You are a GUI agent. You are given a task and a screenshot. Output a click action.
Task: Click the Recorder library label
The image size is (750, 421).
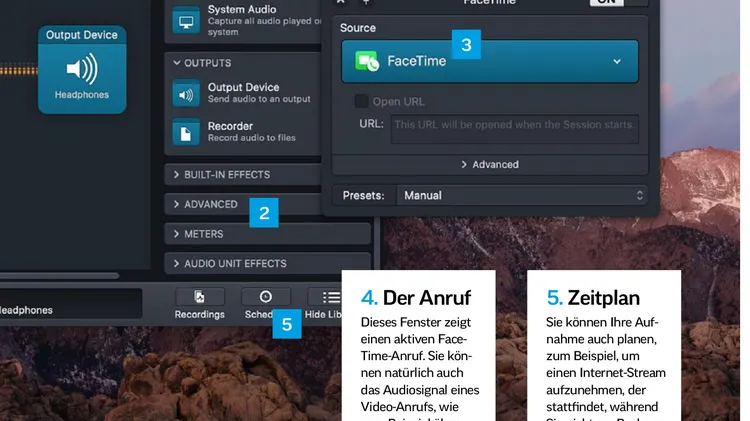230,126
